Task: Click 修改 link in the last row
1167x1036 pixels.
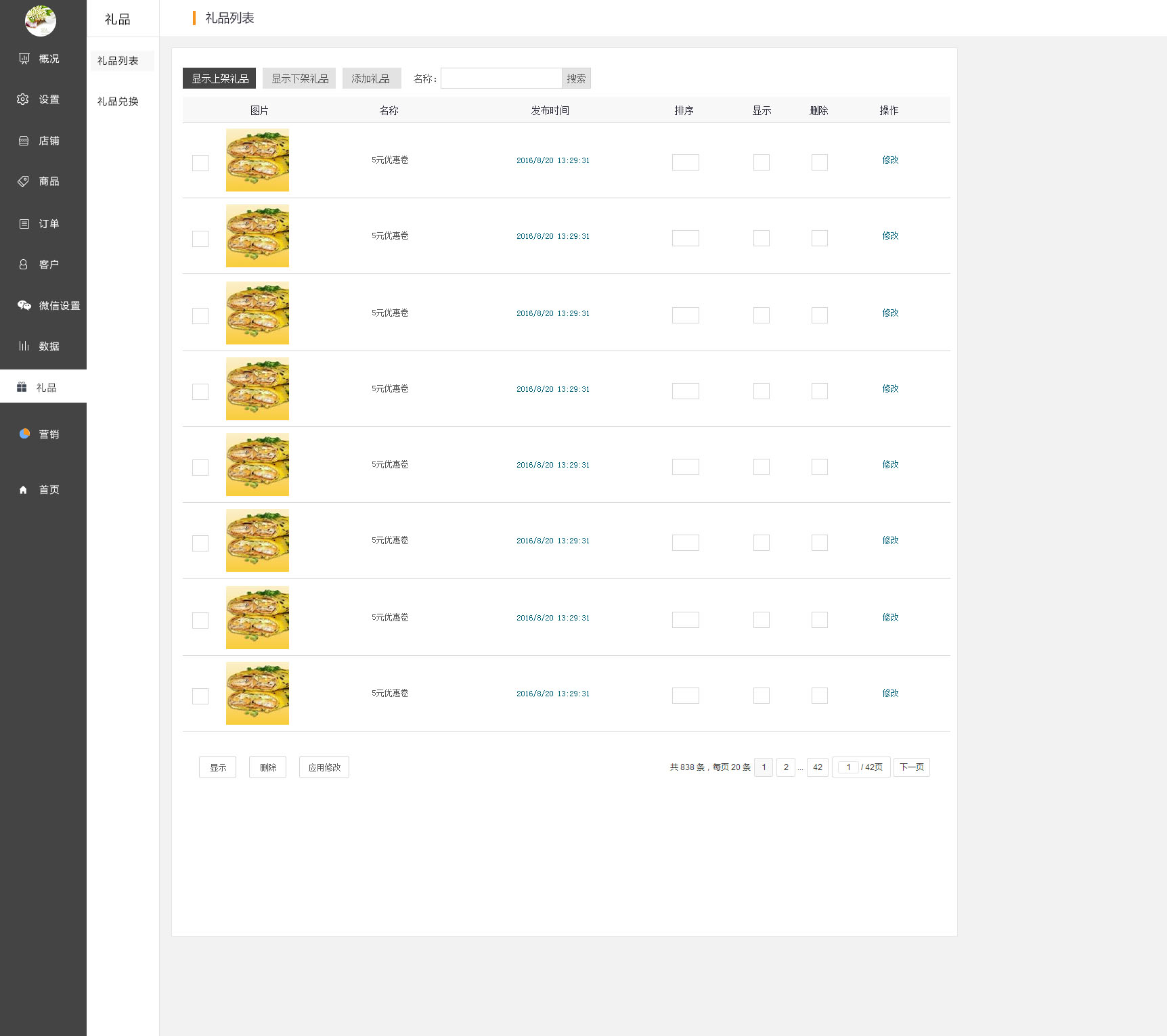Action: [x=890, y=693]
